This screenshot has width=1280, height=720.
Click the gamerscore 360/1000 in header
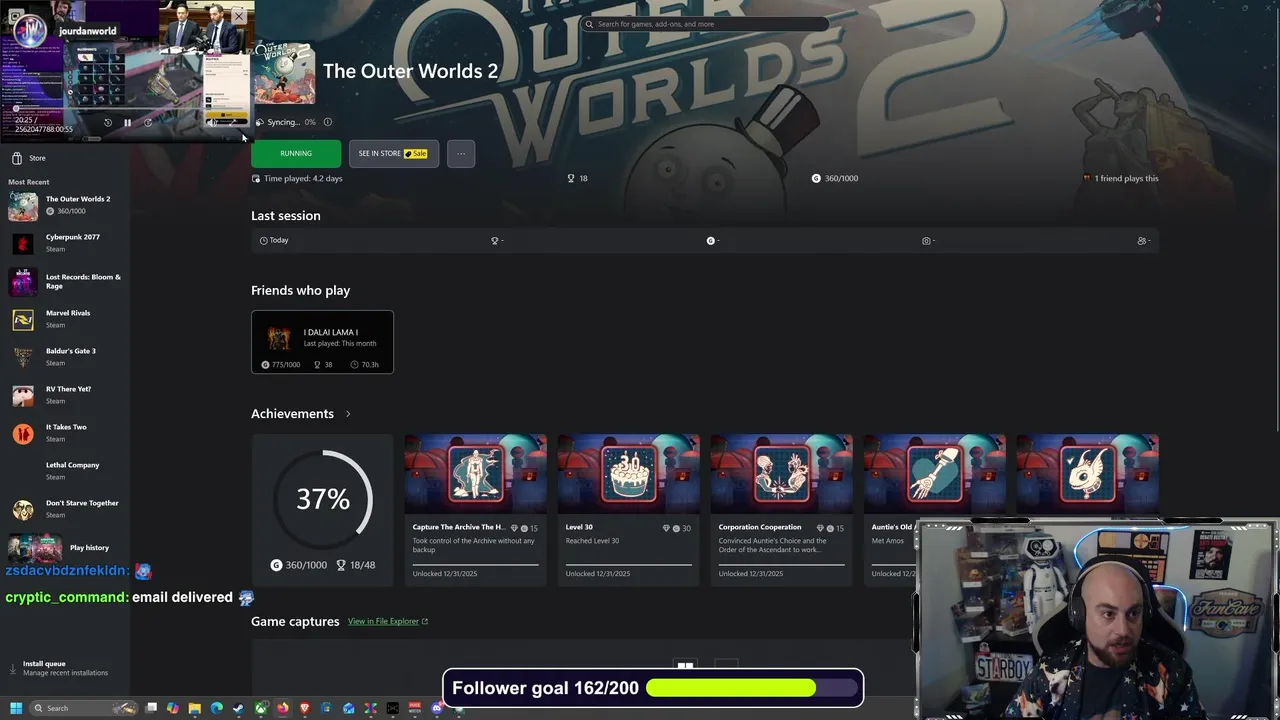pyautogui.click(x=835, y=178)
